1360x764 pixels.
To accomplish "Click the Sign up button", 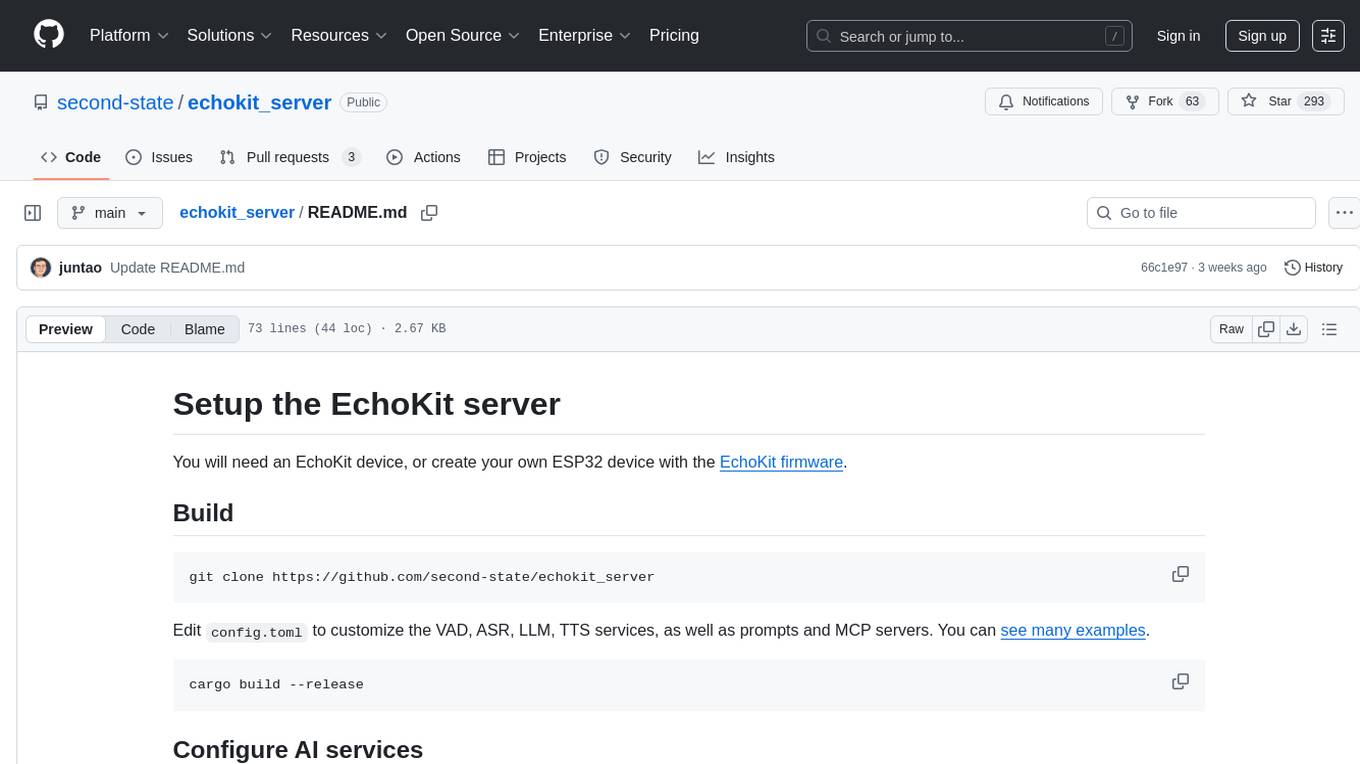I will pos(1262,36).
